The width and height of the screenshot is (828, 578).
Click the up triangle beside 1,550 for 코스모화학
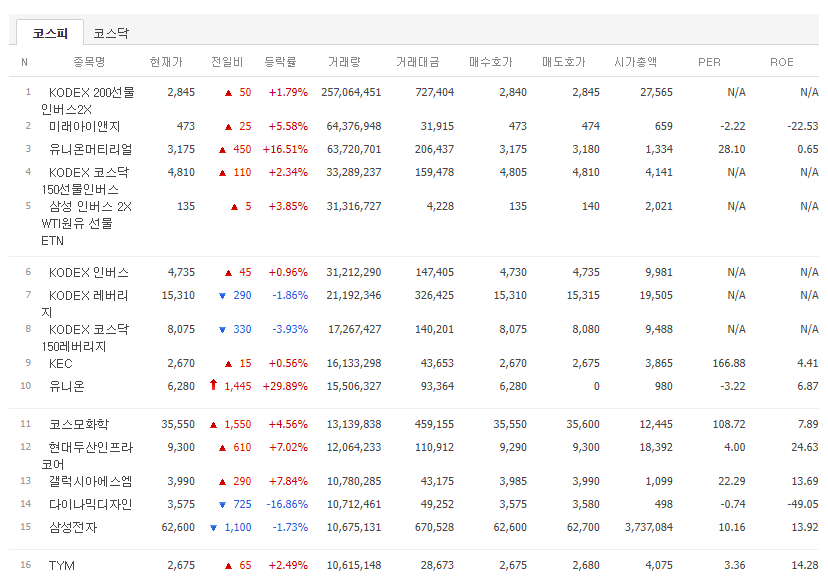[213, 424]
